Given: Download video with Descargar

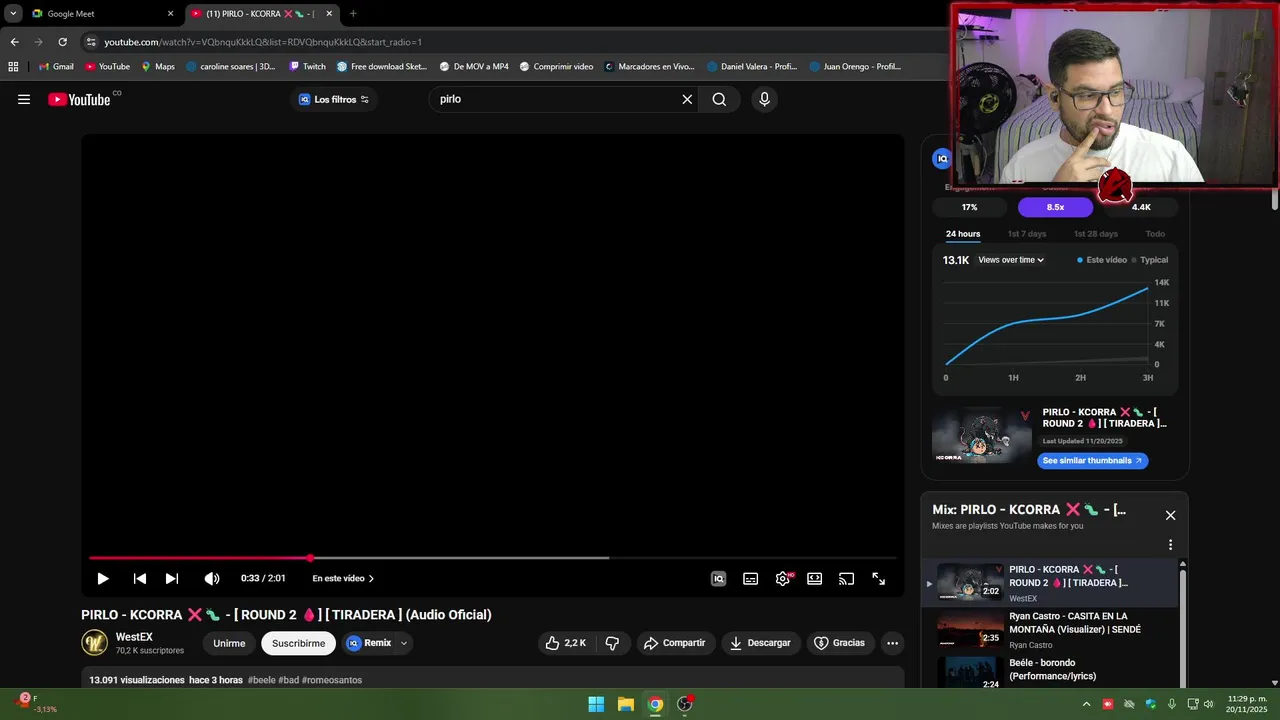Looking at the screenshot, I should pos(760,643).
